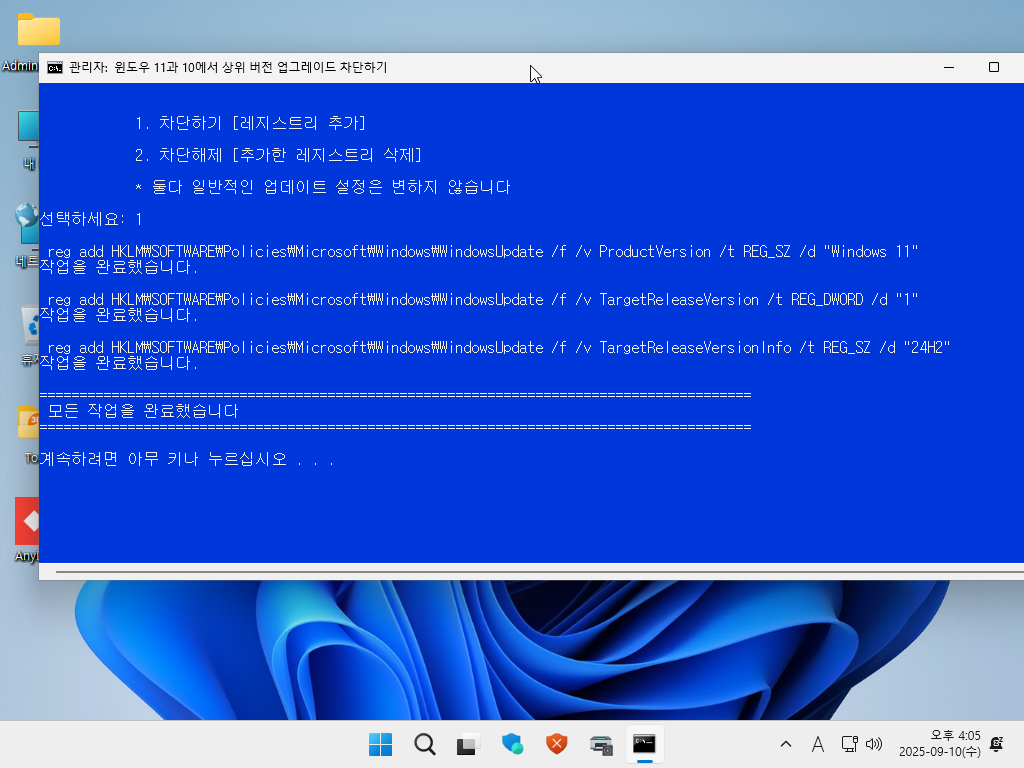Viewport: 1024px width, 768px height.
Task: Click the '계속하려면 아무 키나 누르십시오' prompt
Action: [x=187, y=459]
